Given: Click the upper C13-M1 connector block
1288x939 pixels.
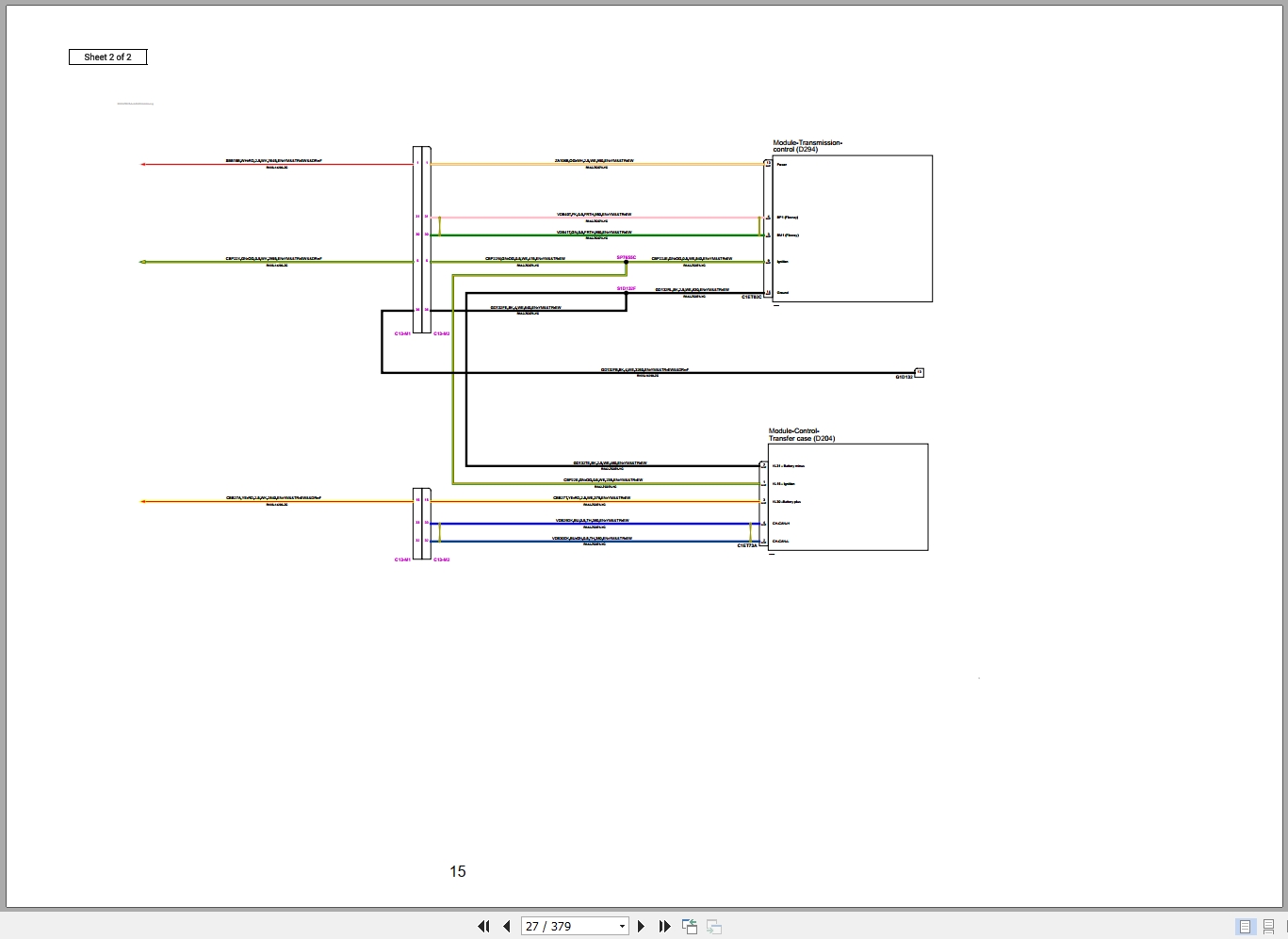Looking at the screenshot, I should click(417, 239).
